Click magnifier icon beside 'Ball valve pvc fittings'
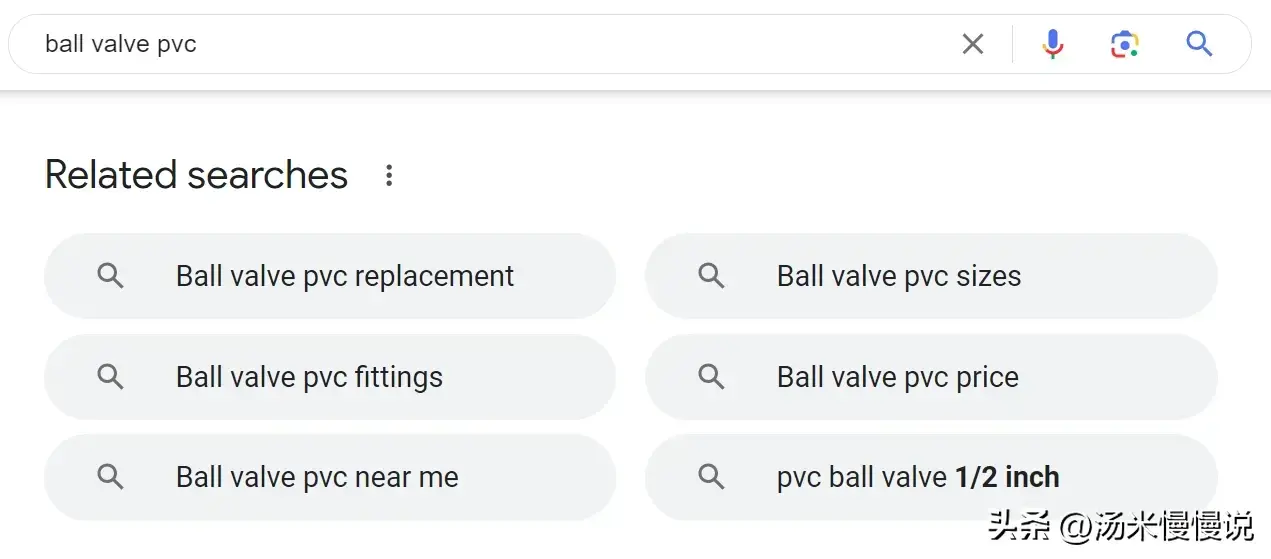This screenshot has width=1271, height=559. click(x=110, y=377)
